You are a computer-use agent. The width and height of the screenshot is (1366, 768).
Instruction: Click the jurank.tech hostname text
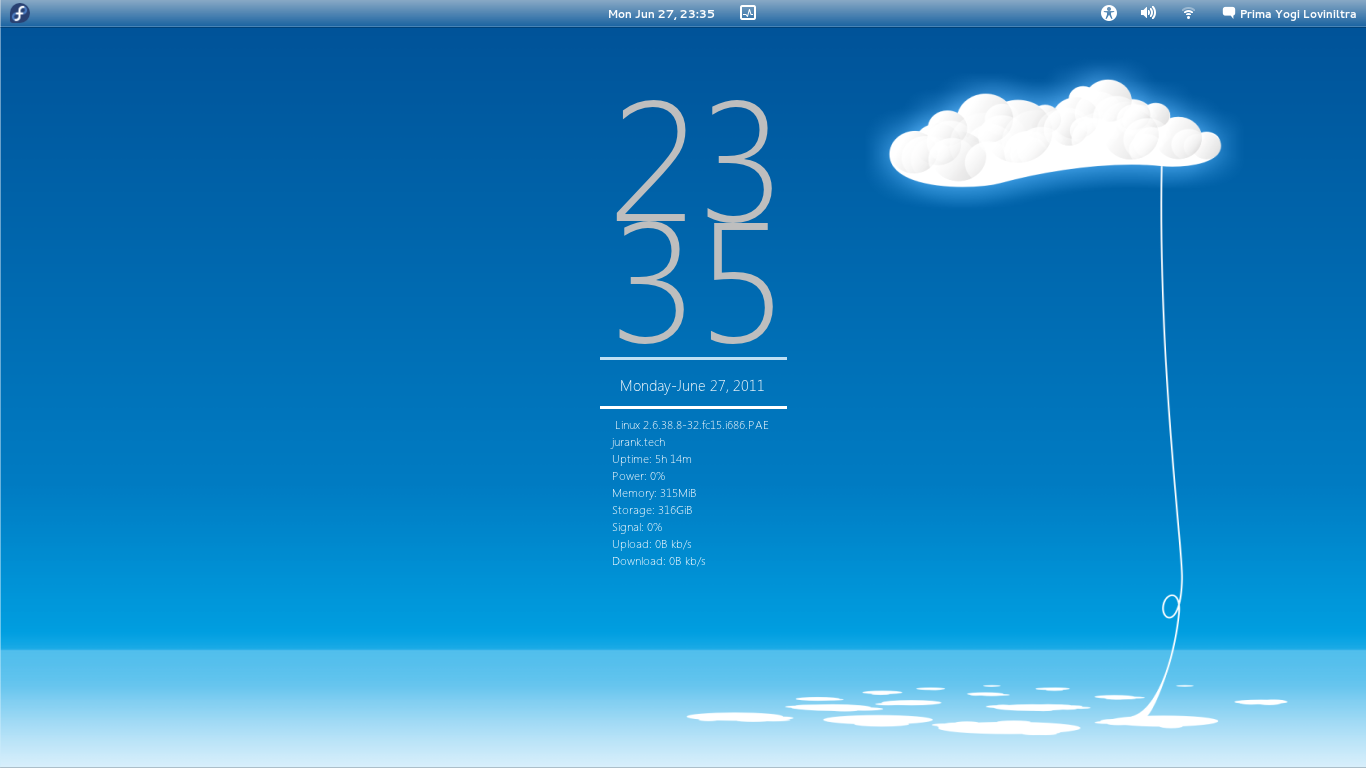[638, 442]
